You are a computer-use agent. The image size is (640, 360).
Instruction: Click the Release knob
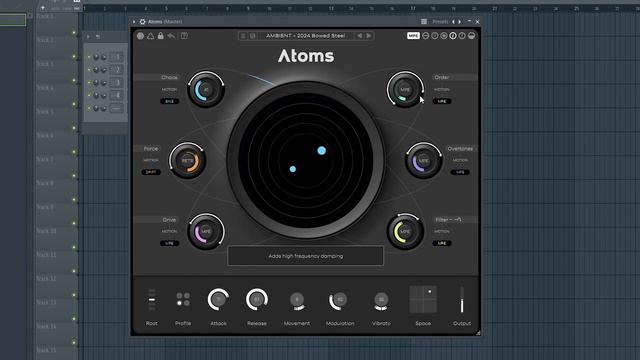[257, 300]
